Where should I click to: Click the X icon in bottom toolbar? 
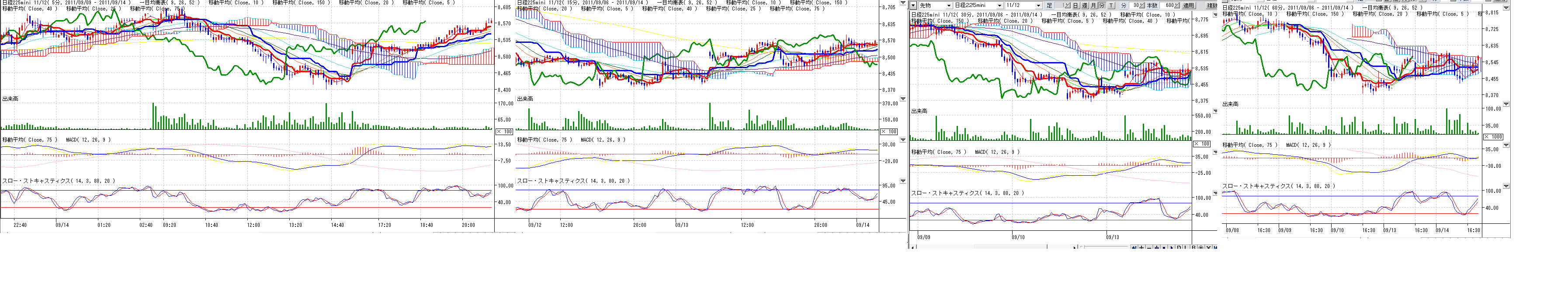tap(1209, 247)
